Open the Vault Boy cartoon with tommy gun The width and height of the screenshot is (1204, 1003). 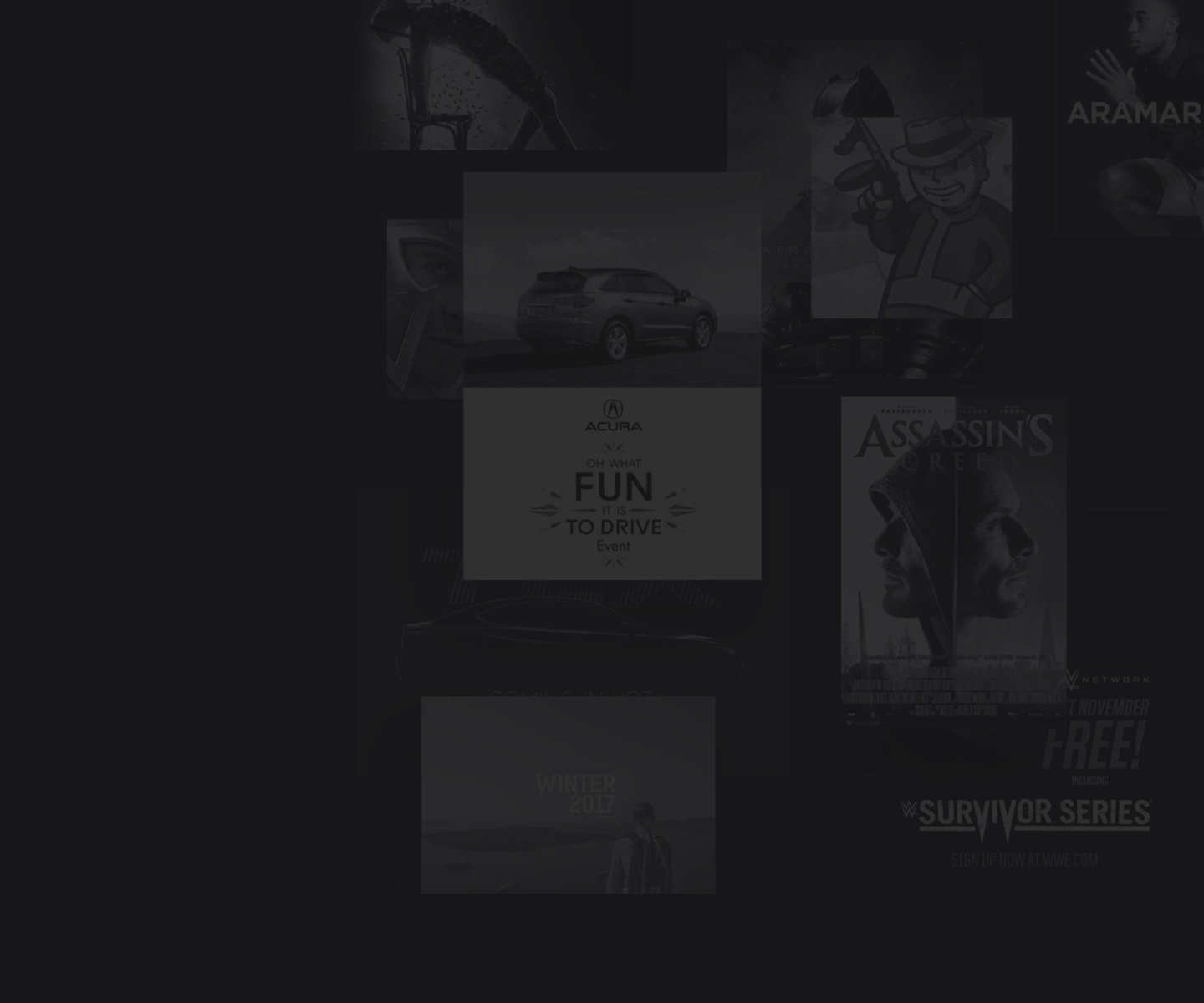[x=911, y=217]
